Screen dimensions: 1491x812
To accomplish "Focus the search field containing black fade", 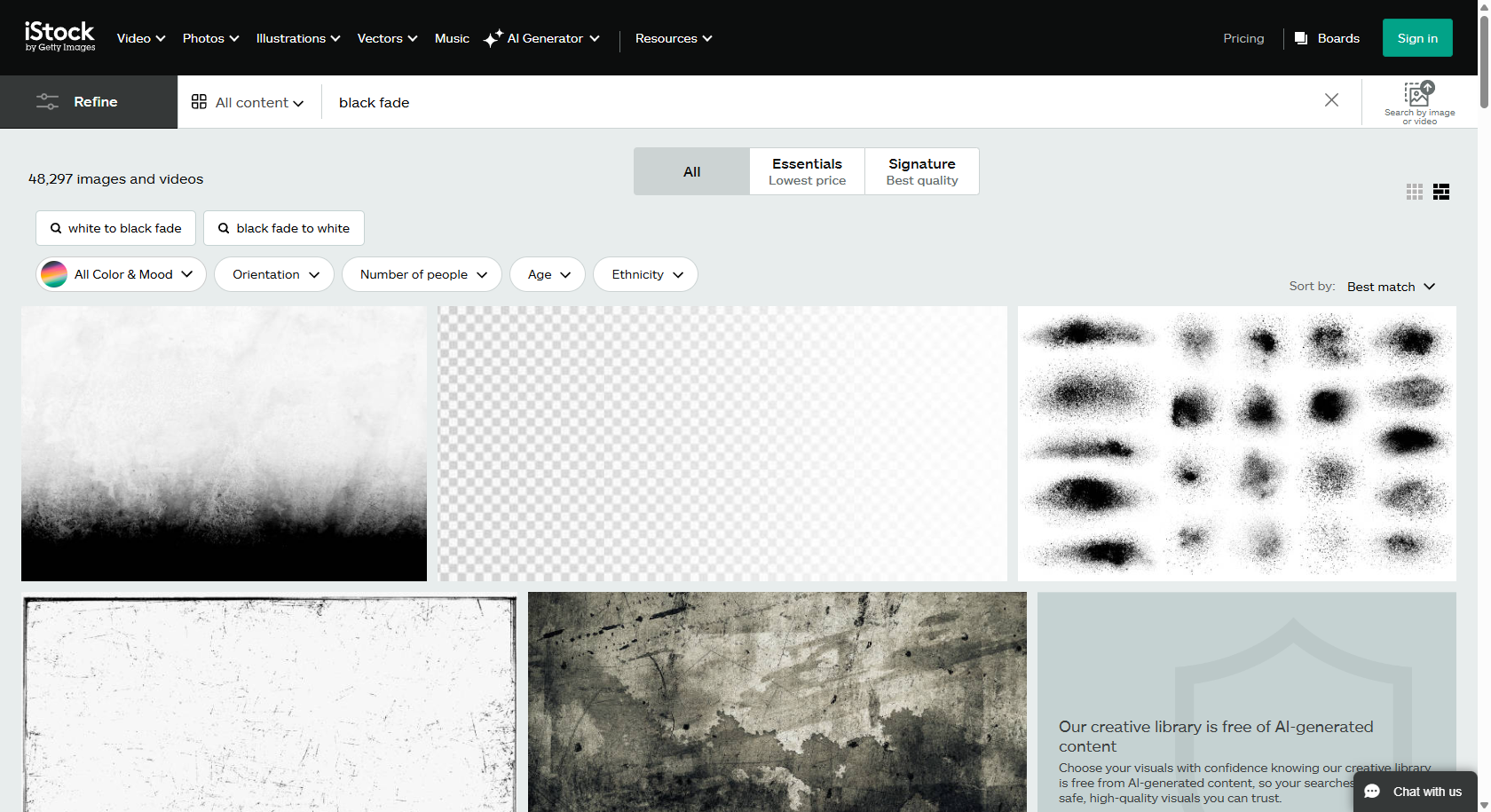I will (821, 102).
